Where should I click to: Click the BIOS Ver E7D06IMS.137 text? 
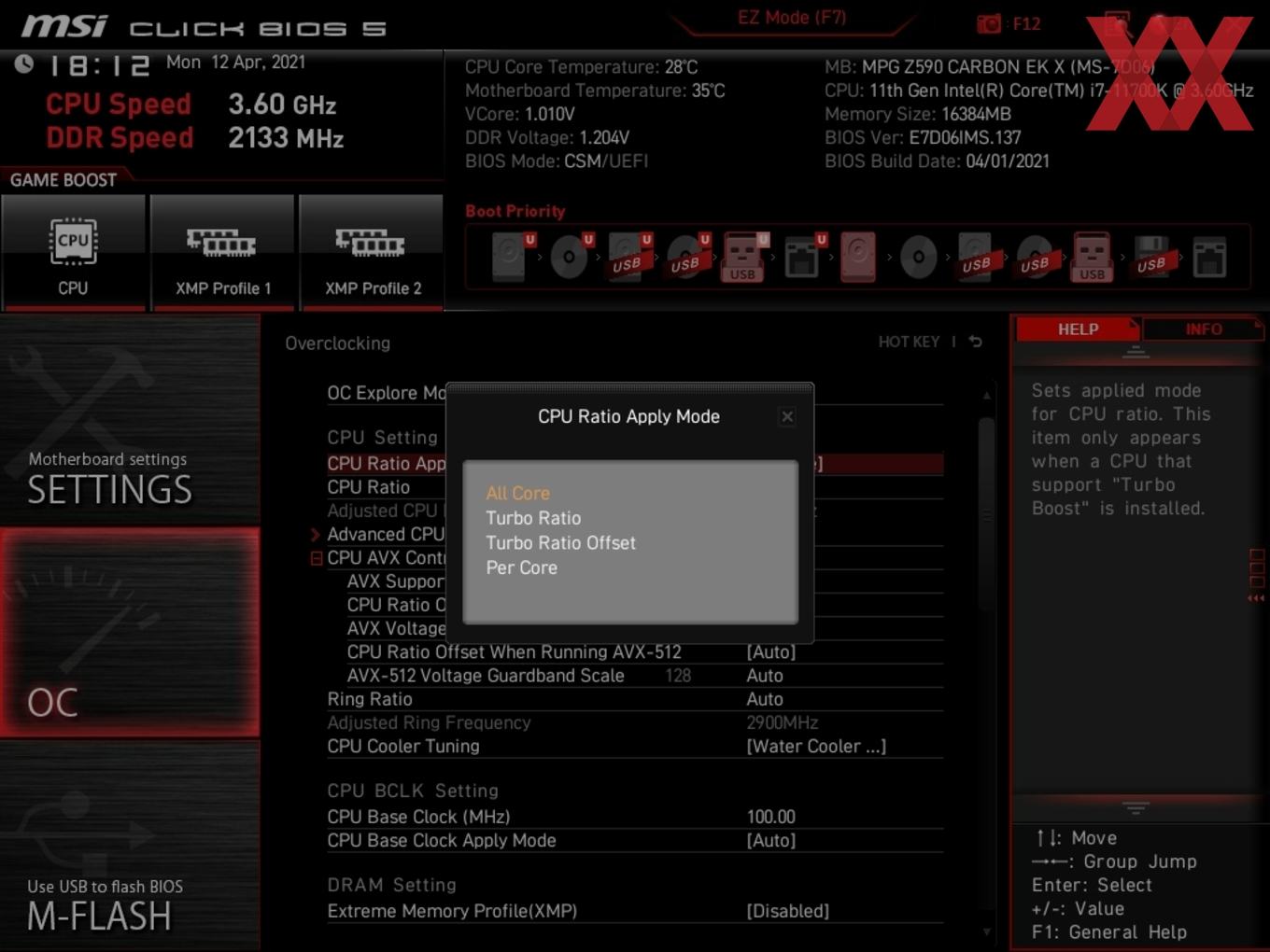coord(923,137)
